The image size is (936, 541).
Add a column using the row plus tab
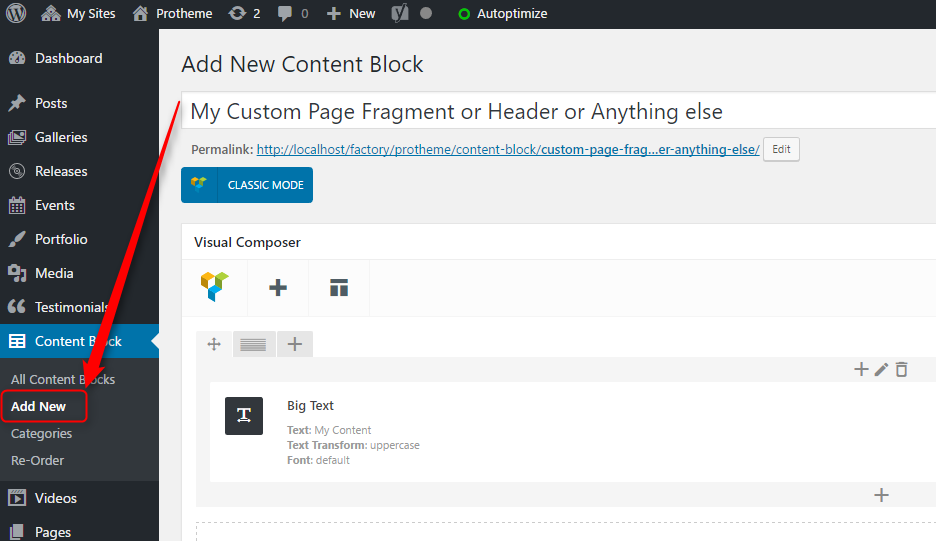[x=295, y=344]
